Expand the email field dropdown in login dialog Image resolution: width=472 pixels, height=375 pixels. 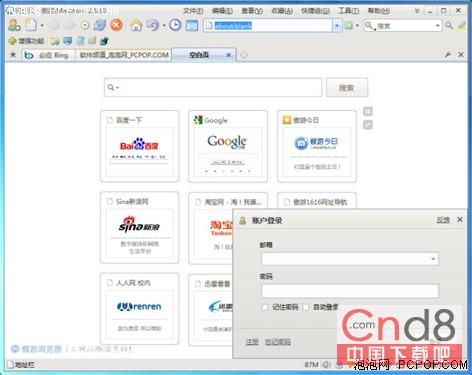click(x=433, y=259)
